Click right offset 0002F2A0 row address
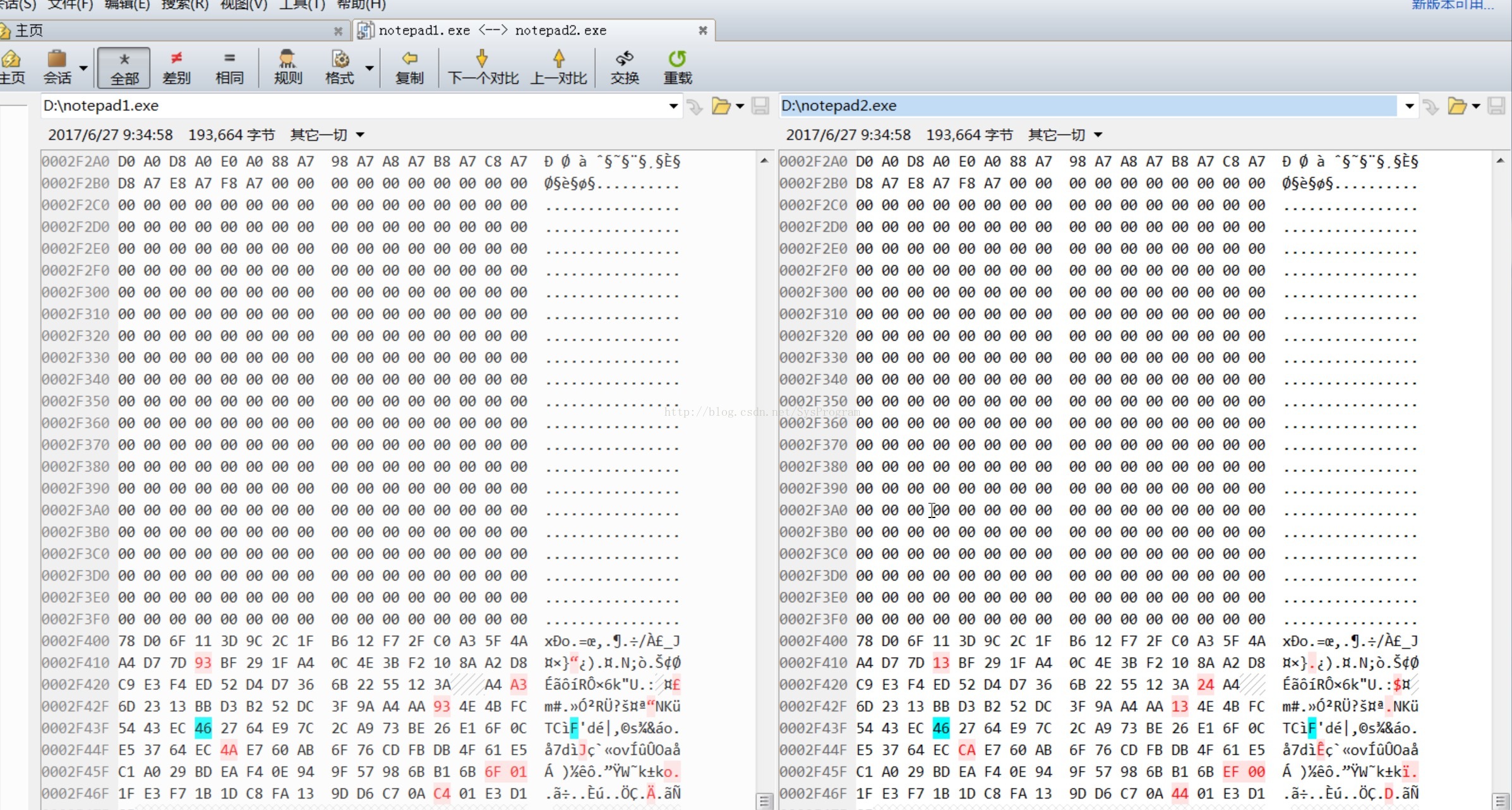This screenshot has width=1512, height=810. (813, 162)
